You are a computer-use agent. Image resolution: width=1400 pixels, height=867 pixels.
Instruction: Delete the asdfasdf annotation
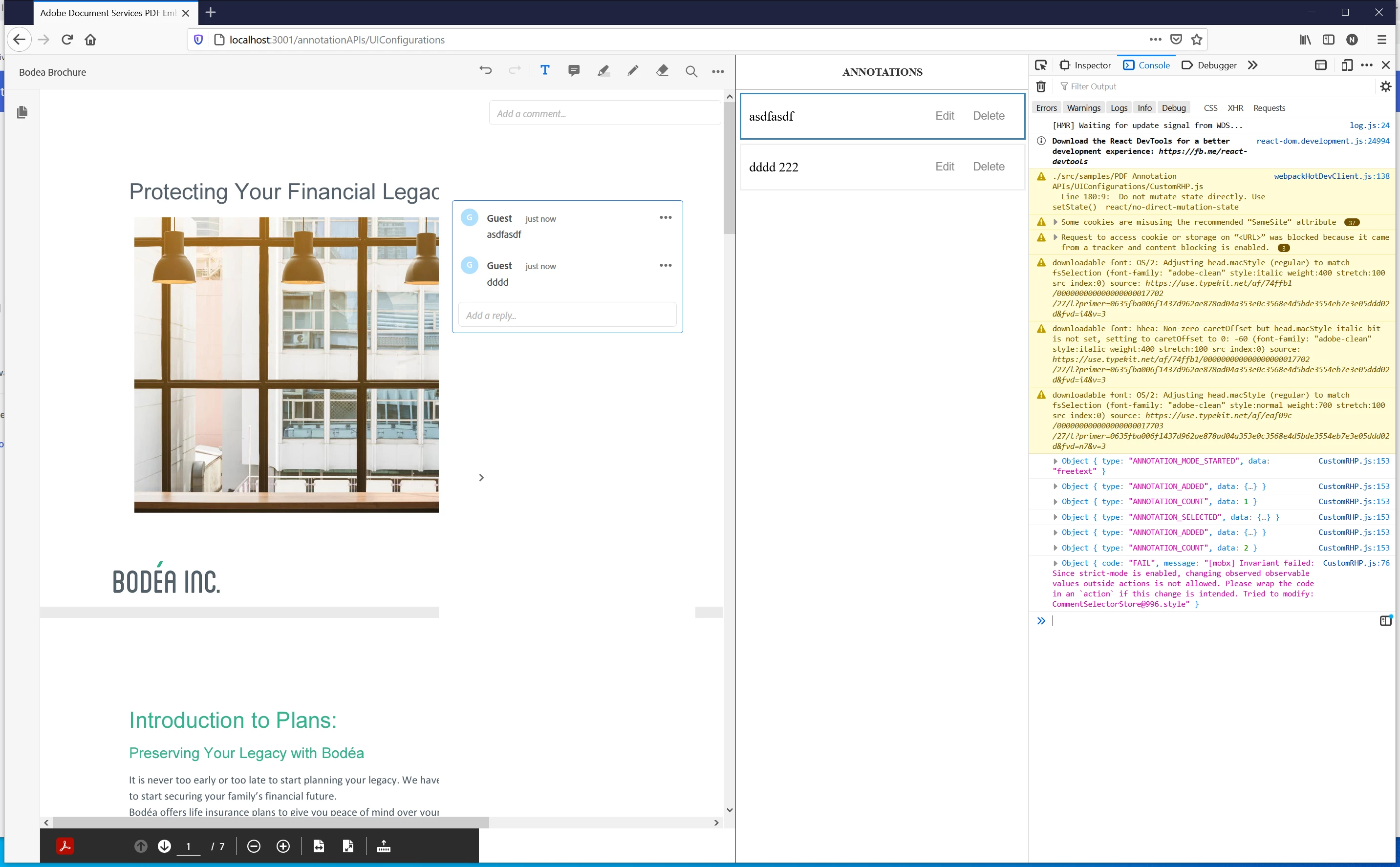pos(988,116)
